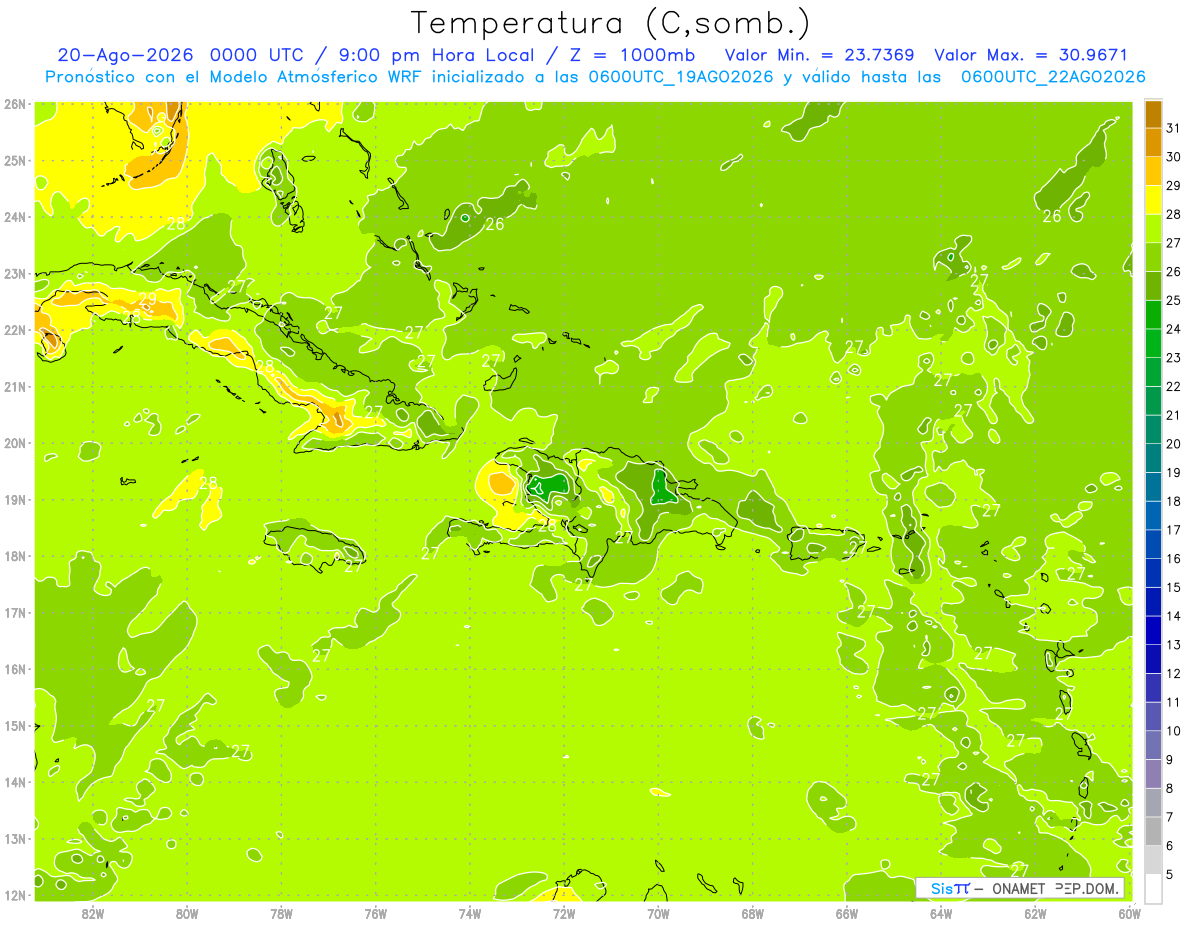Pick the blue legend swatch between 15 and 16
1200x927 pixels.
[x=1153, y=573]
